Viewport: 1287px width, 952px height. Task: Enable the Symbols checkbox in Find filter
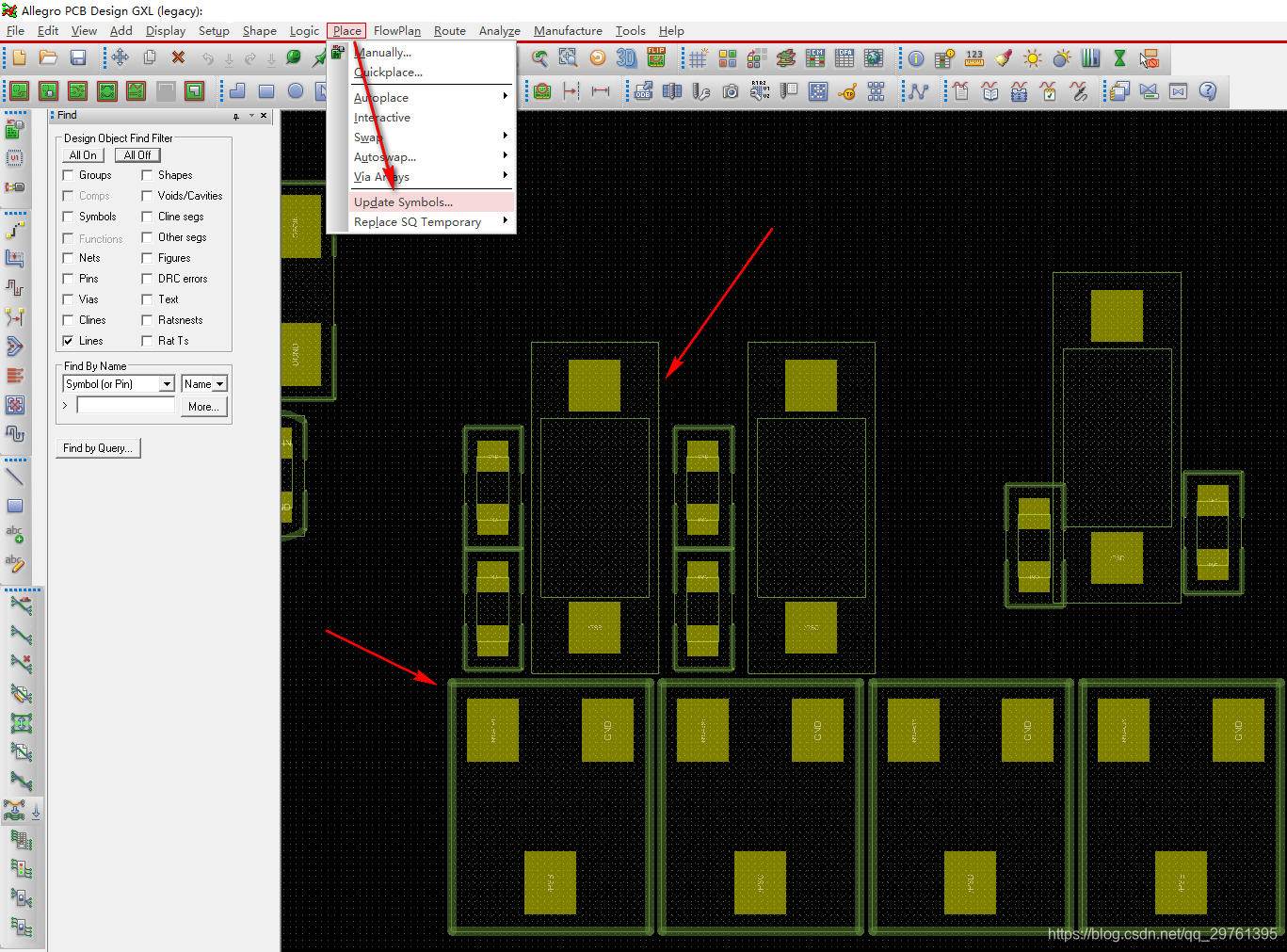(68, 217)
